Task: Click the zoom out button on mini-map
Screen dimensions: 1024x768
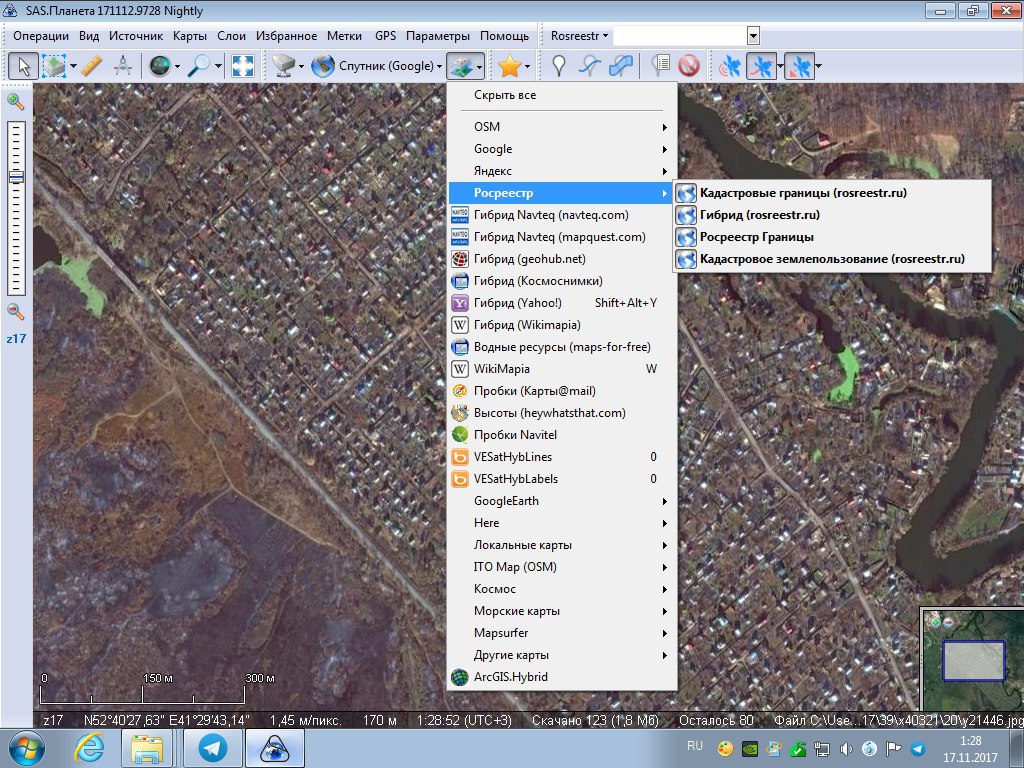Action: click(x=948, y=622)
